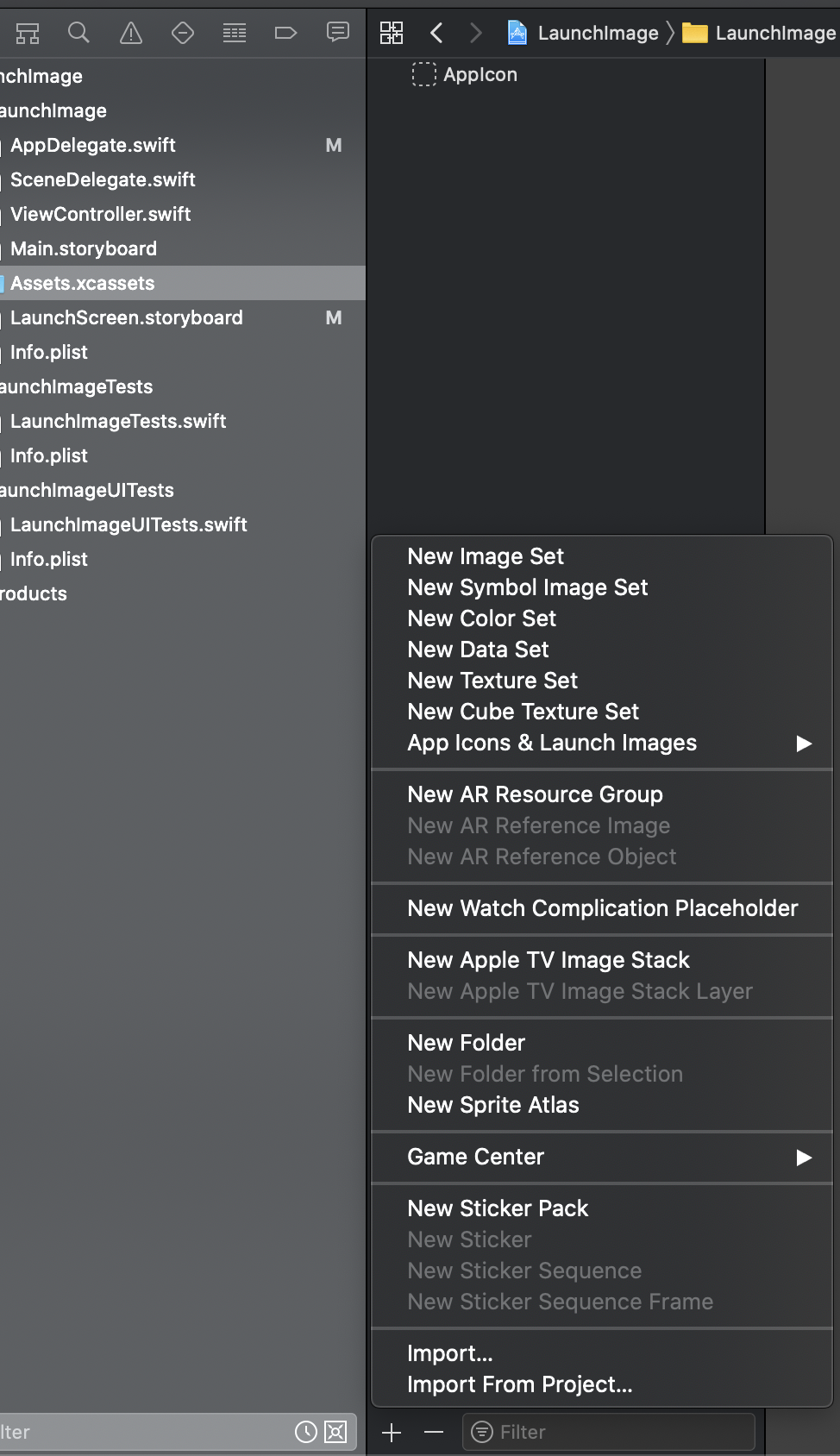Go back with the left chevron
Screen dimensions: 840x1456
pyautogui.click(x=436, y=33)
